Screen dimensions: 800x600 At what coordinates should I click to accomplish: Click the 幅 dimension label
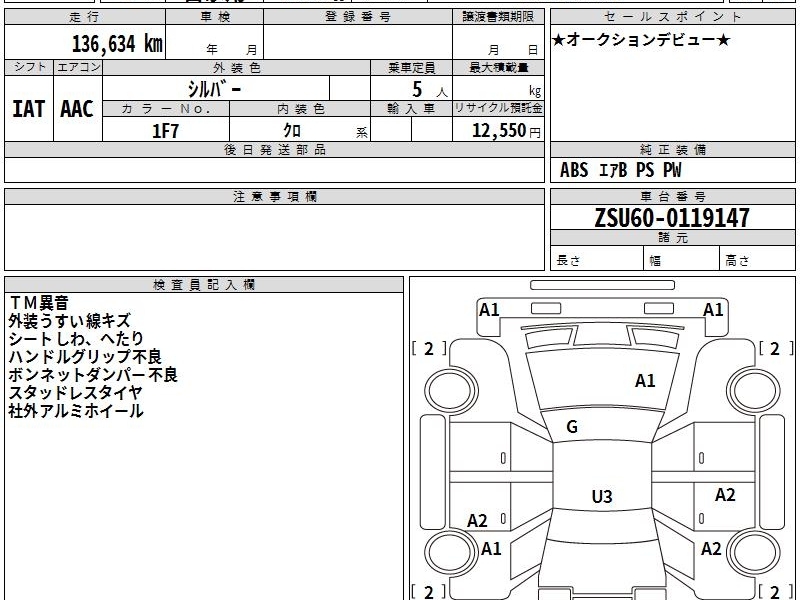point(655,261)
